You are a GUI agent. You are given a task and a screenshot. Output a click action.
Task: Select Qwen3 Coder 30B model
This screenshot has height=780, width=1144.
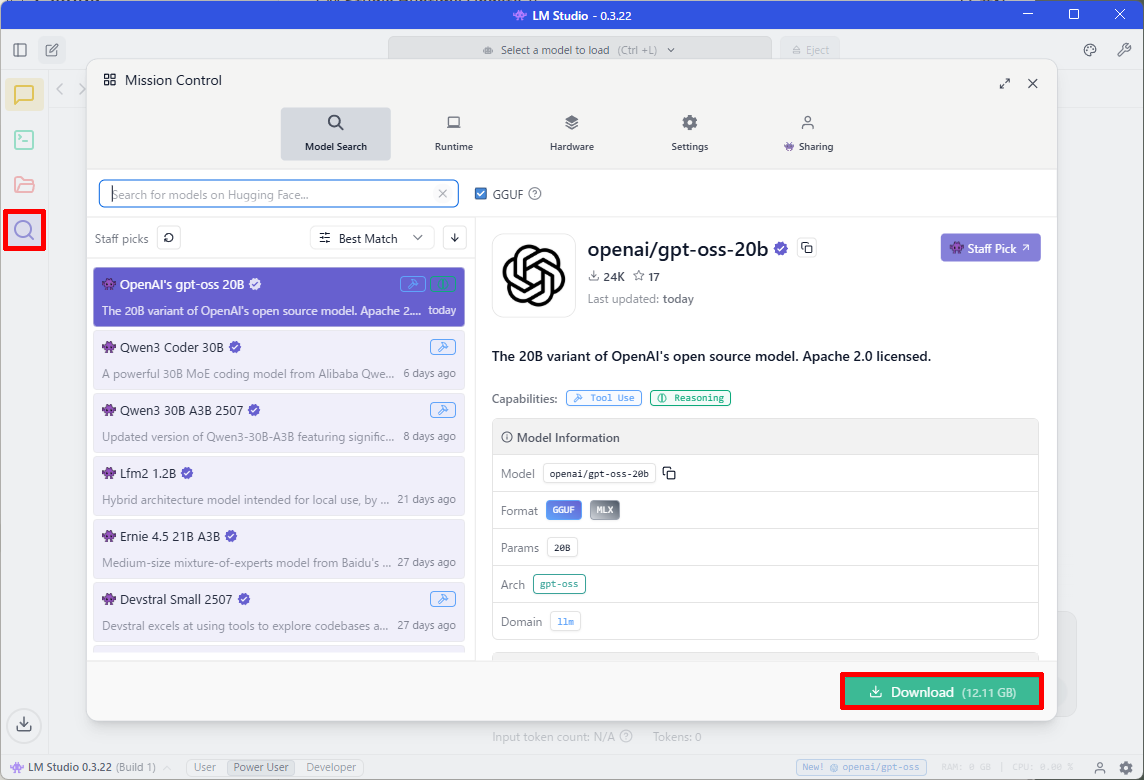pos(279,360)
